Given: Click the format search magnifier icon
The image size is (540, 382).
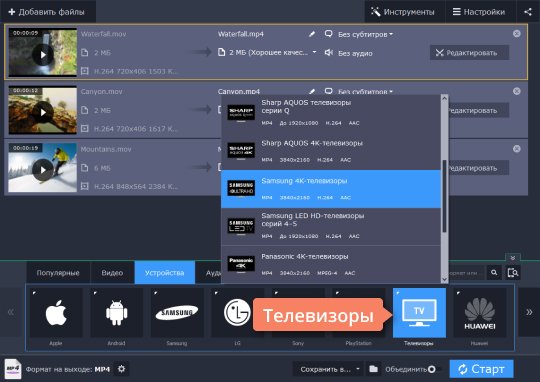Looking at the screenshot, I should (x=494, y=272).
